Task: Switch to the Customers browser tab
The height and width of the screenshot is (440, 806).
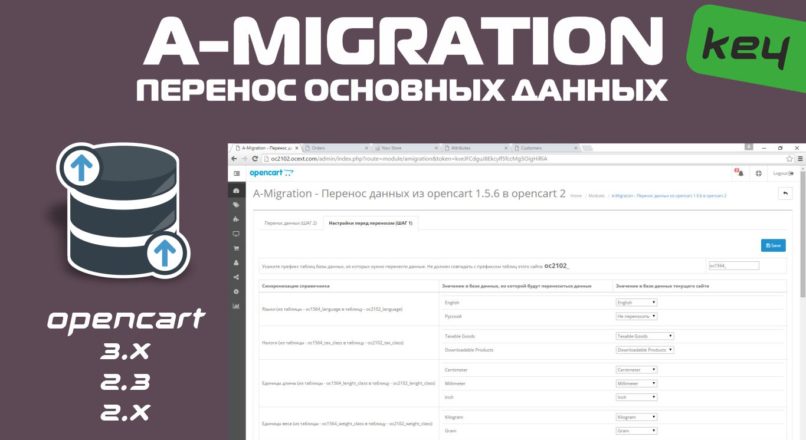Action: [545, 148]
